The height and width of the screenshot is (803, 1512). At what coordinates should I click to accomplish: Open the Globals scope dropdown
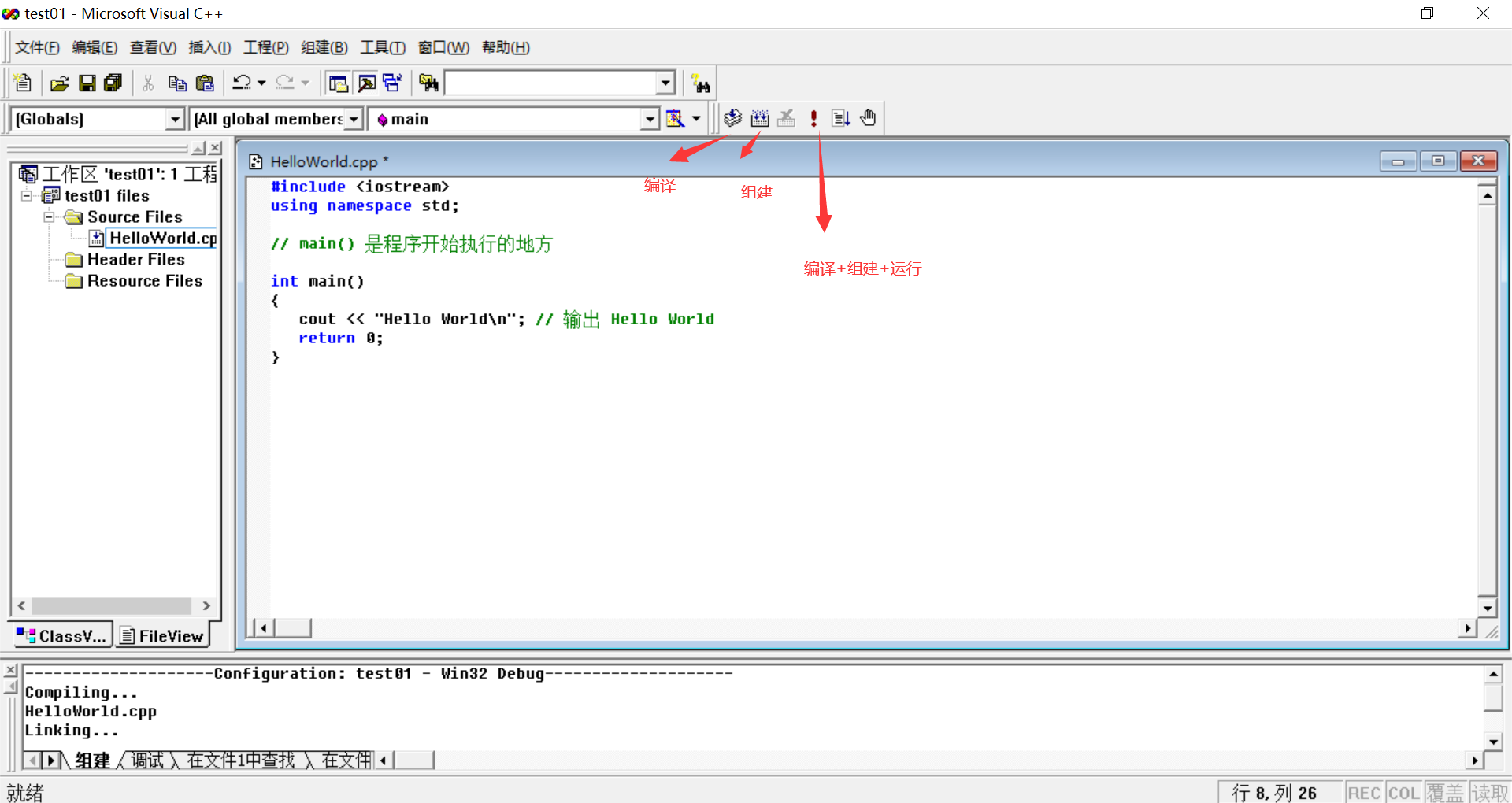(175, 119)
